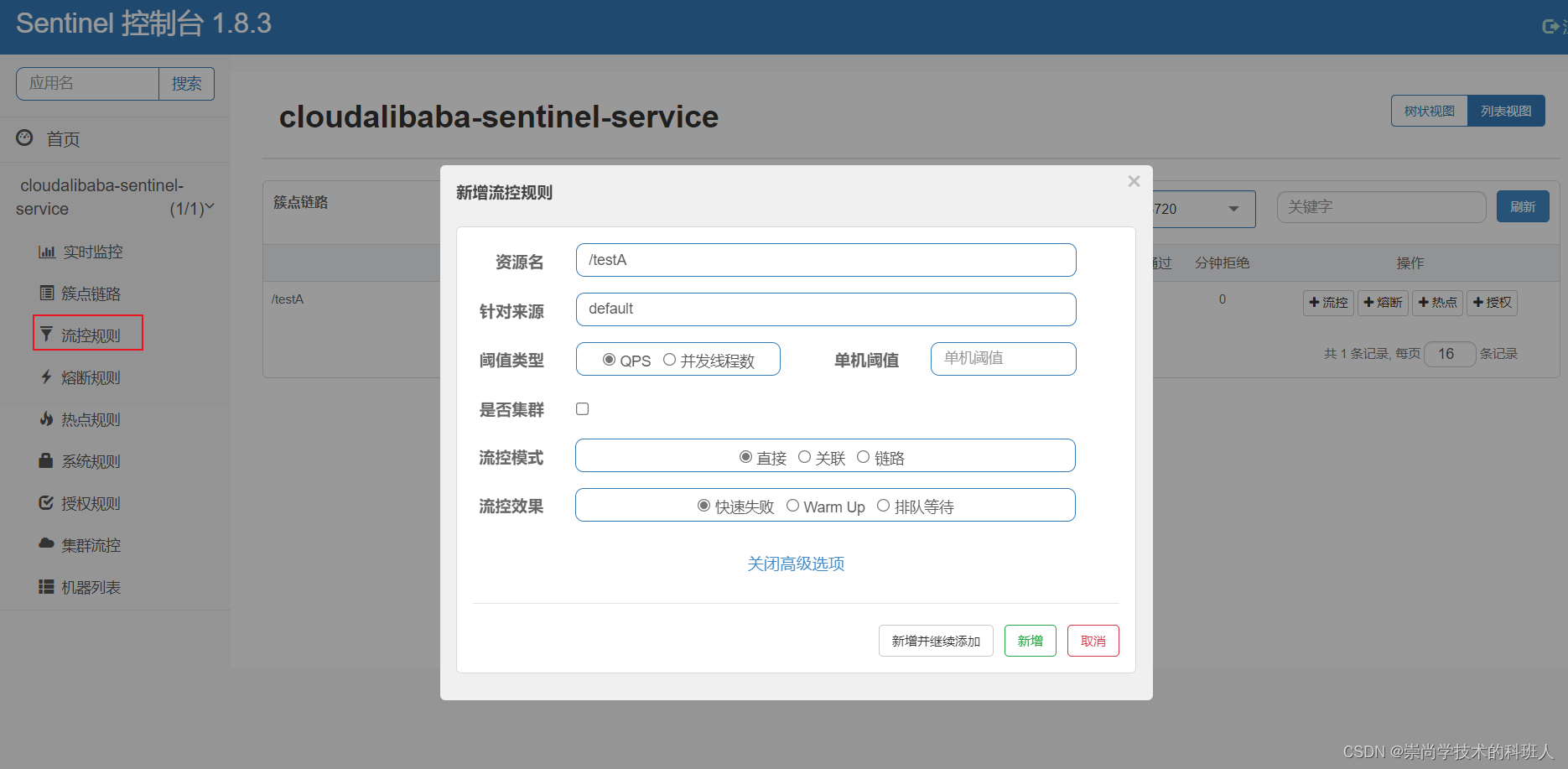Click +熔断 button for /testA row

tap(1383, 303)
